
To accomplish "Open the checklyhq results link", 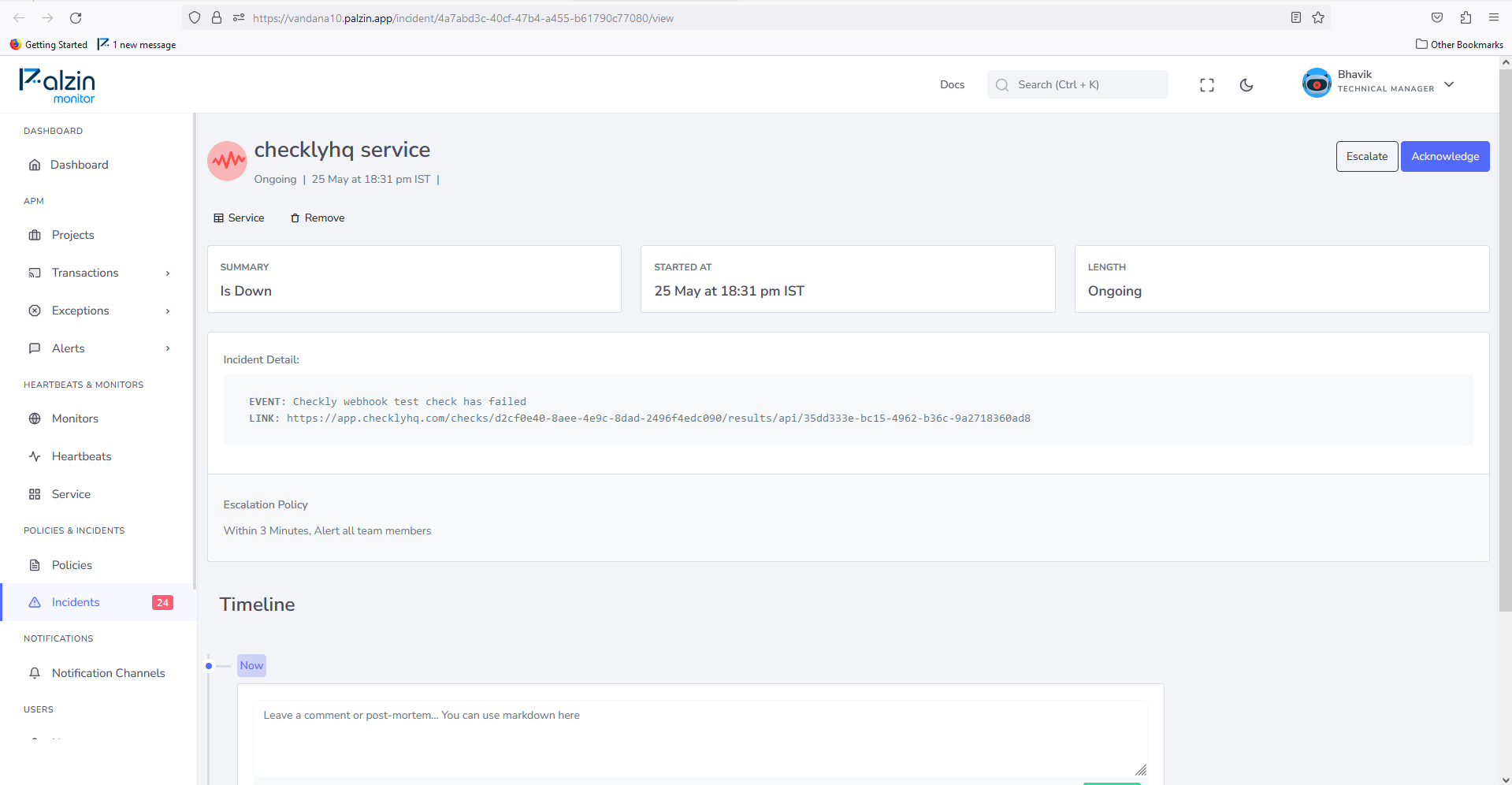I will click(659, 419).
